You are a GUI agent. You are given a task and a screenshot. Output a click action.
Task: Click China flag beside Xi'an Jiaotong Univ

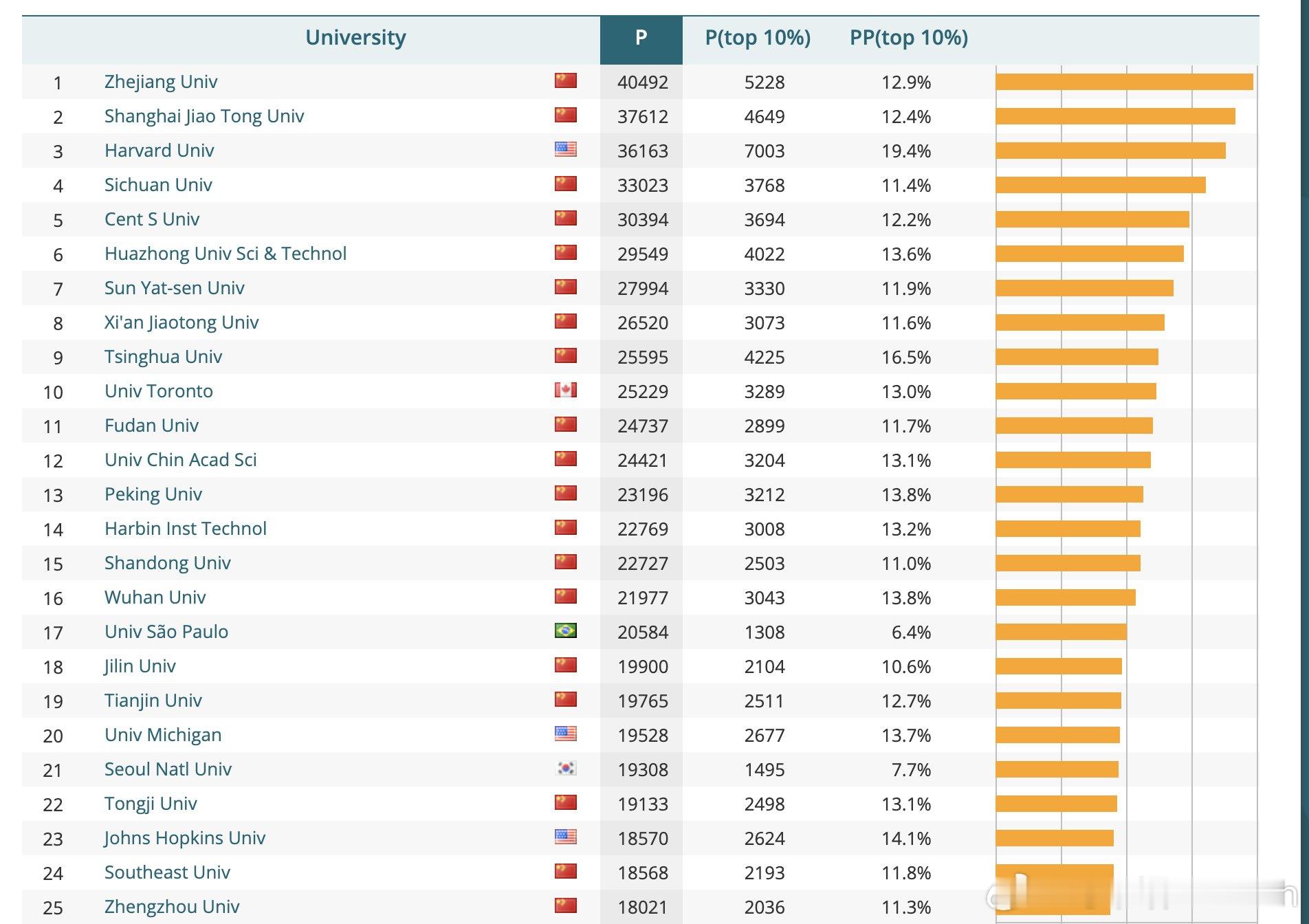[566, 322]
